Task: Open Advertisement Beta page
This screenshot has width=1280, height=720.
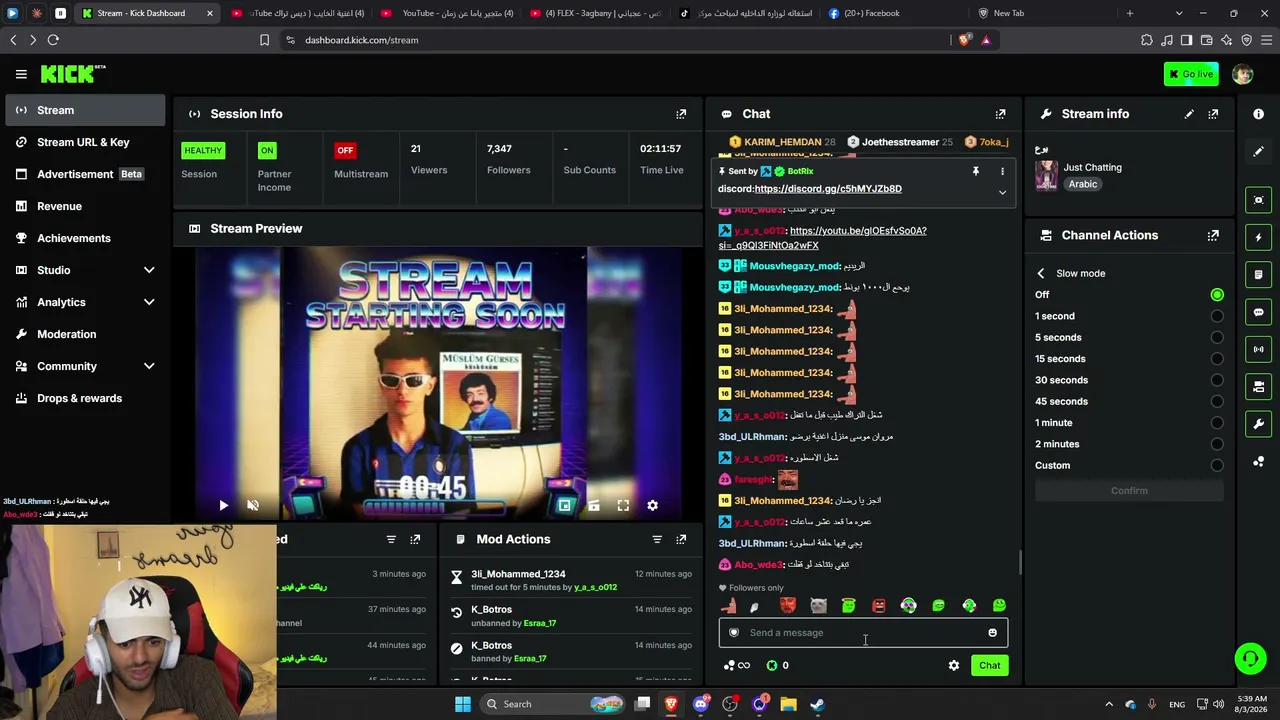Action: (85, 174)
